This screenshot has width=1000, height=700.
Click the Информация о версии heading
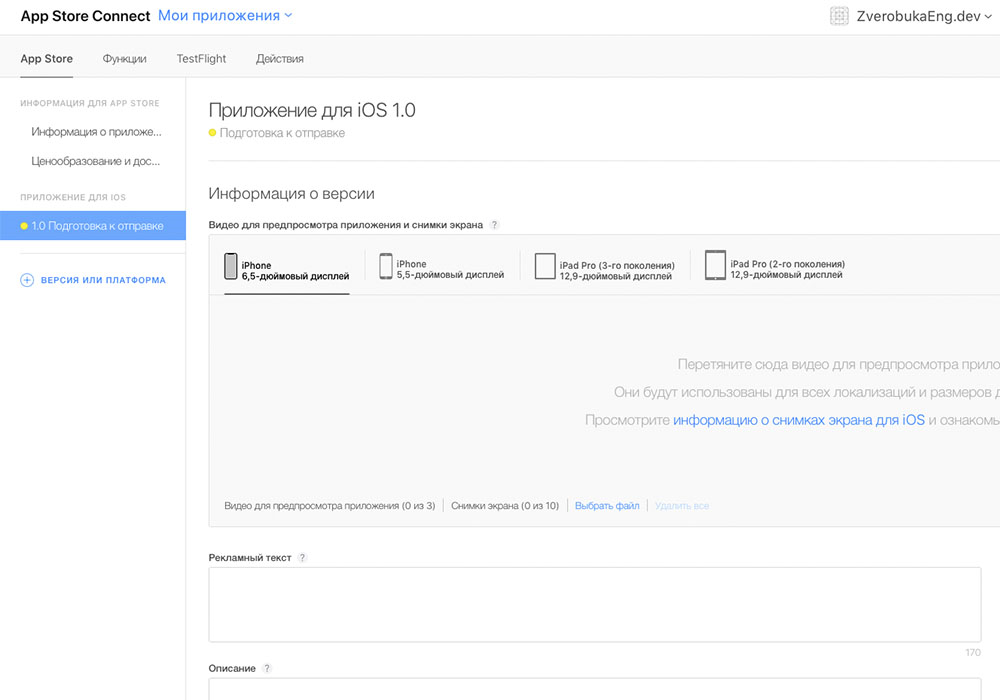tap(291, 194)
